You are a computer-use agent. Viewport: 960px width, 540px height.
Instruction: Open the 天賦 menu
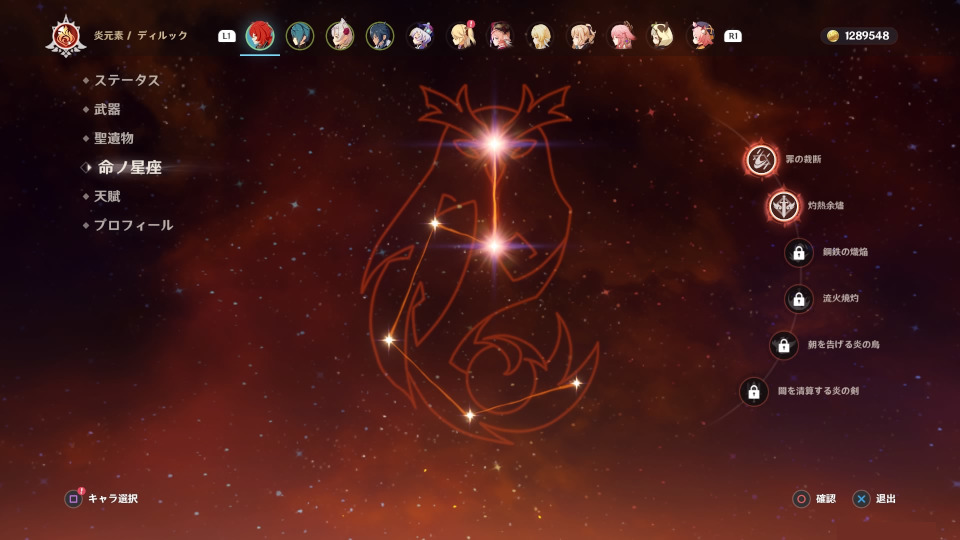click(x=107, y=197)
